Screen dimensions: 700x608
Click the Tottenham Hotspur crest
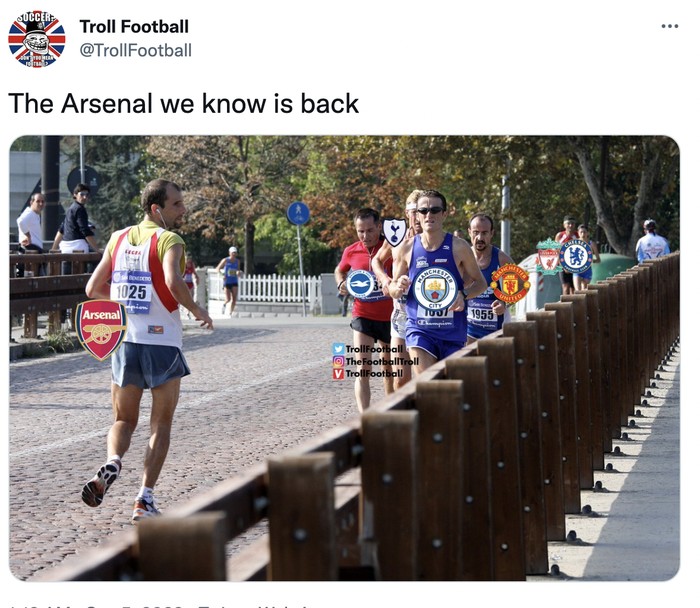[394, 232]
